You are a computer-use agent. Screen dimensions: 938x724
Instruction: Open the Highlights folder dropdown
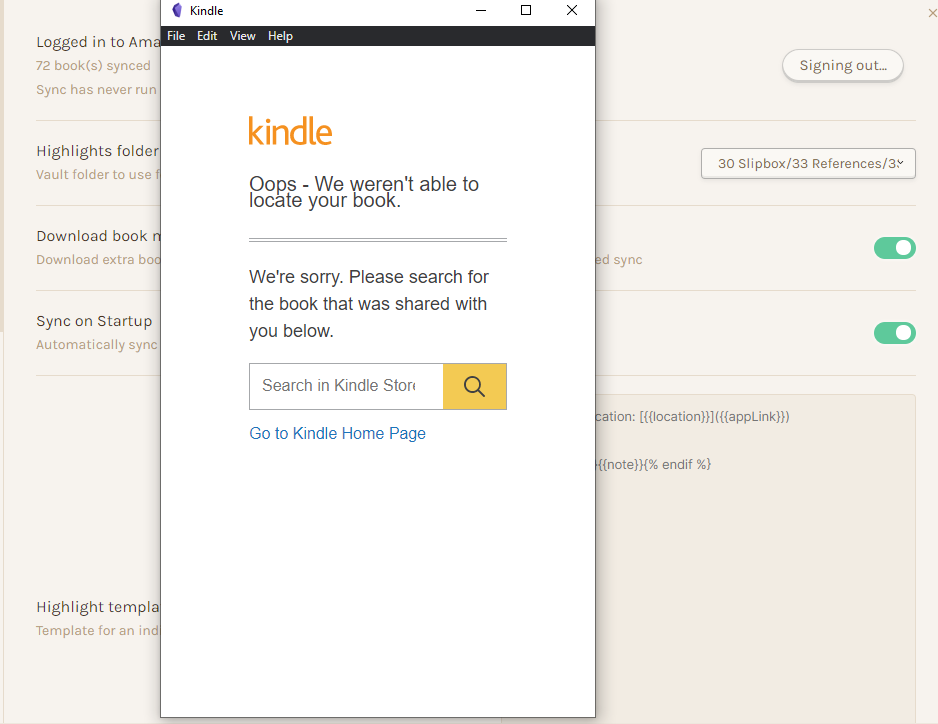pyautogui.click(x=808, y=163)
